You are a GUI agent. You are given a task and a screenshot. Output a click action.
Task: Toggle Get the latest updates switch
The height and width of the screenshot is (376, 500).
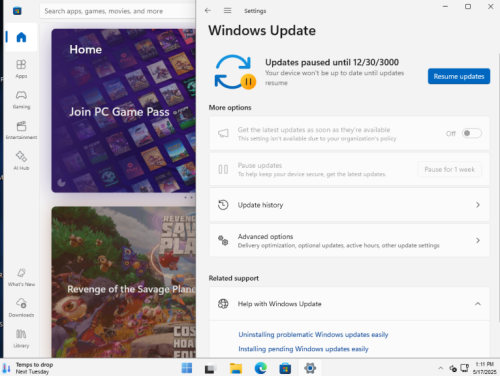472,133
